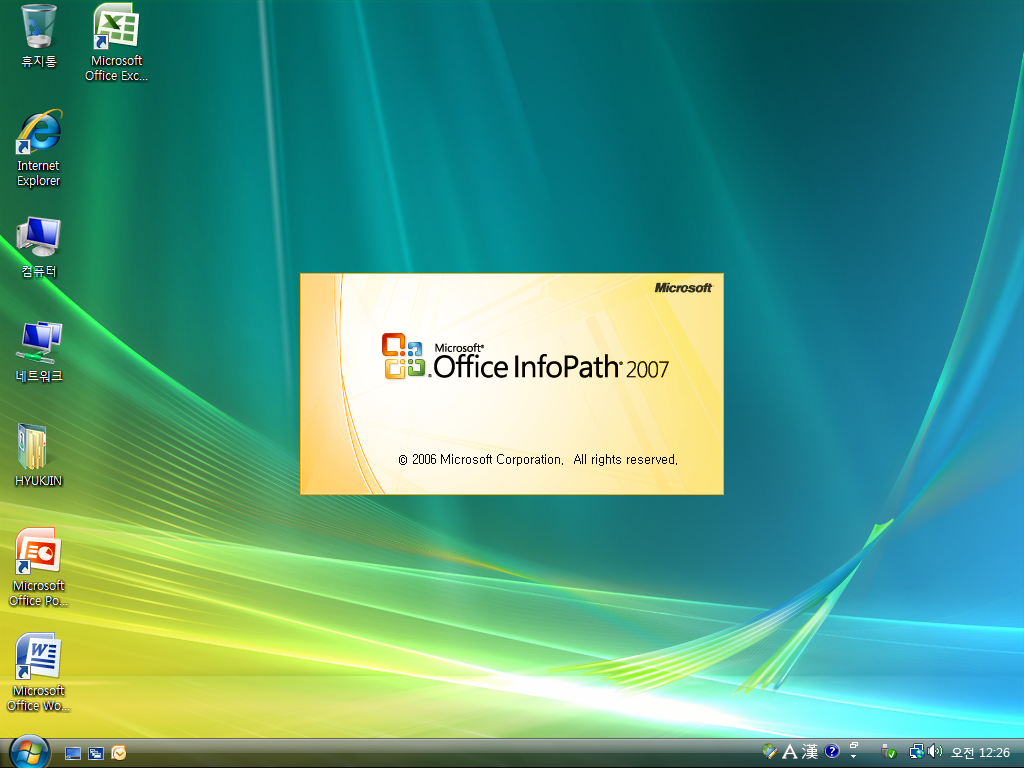Select the Computer (컴퓨터) desktop icon

[x=39, y=247]
